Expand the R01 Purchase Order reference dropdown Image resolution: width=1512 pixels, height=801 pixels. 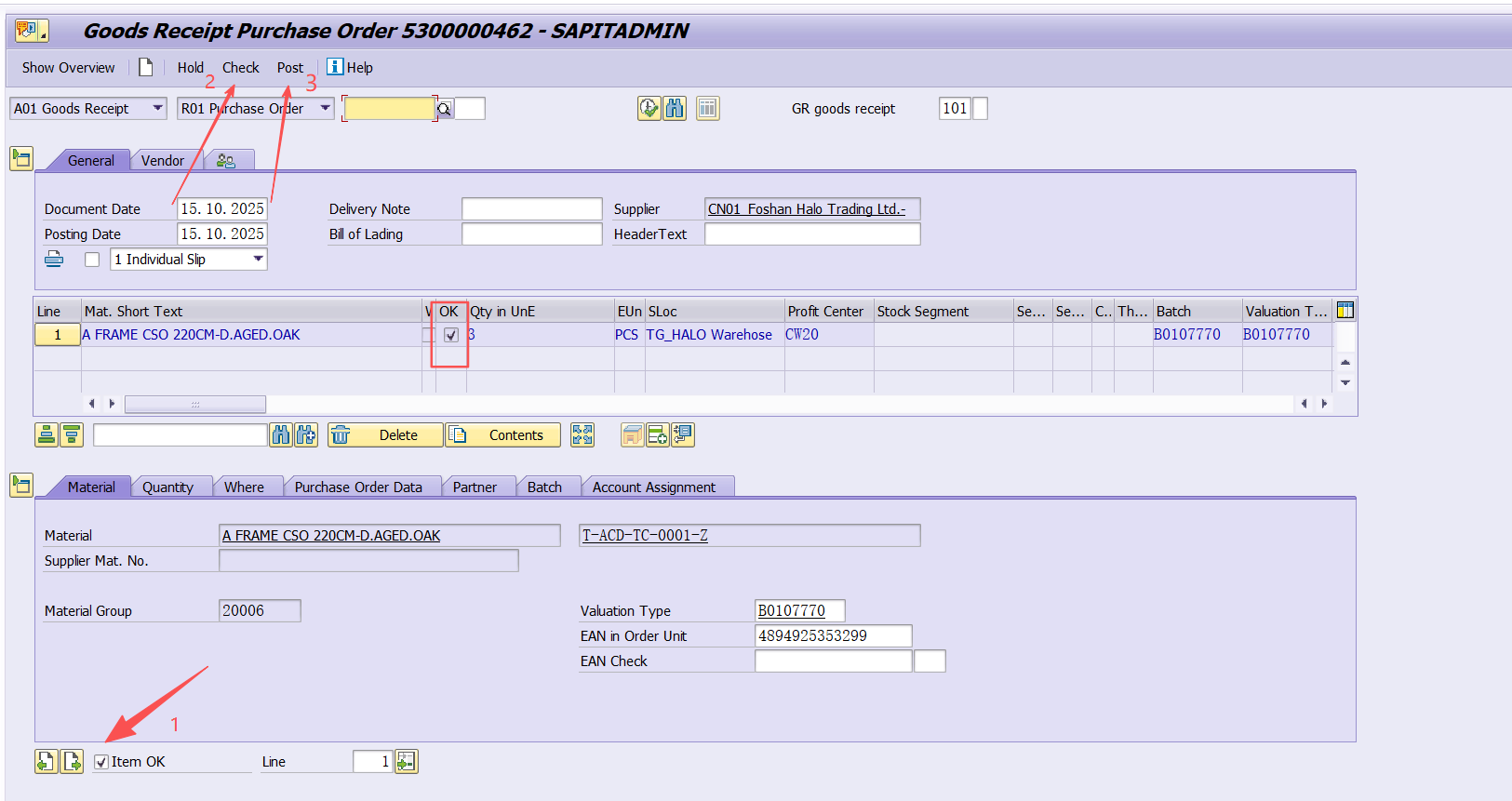[325, 109]
